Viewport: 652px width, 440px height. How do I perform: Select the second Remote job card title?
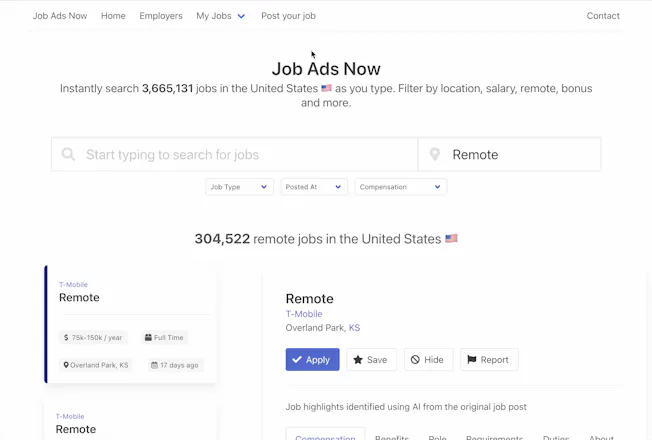[76, 429]
